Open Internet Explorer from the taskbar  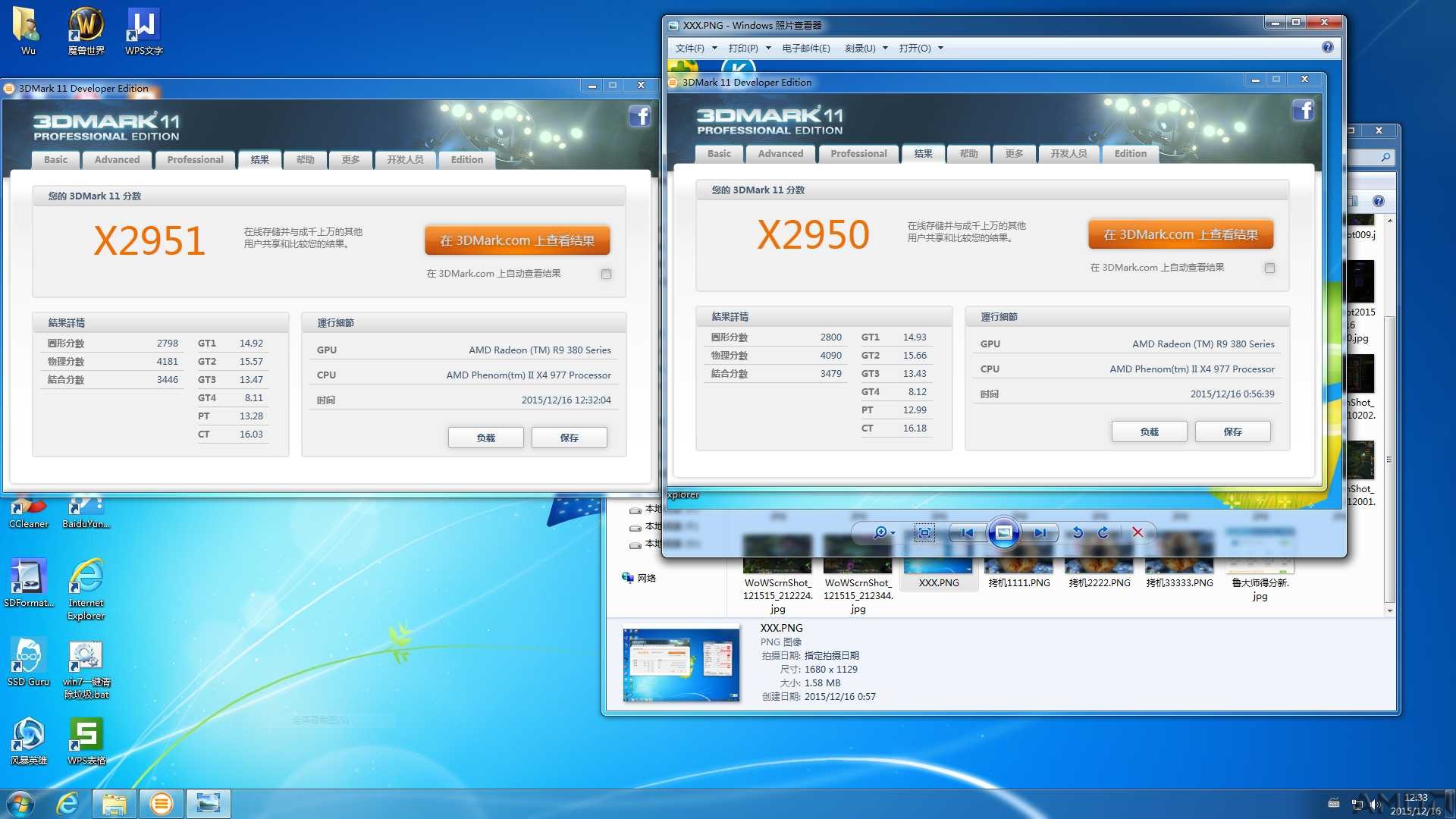click(67, 804)
